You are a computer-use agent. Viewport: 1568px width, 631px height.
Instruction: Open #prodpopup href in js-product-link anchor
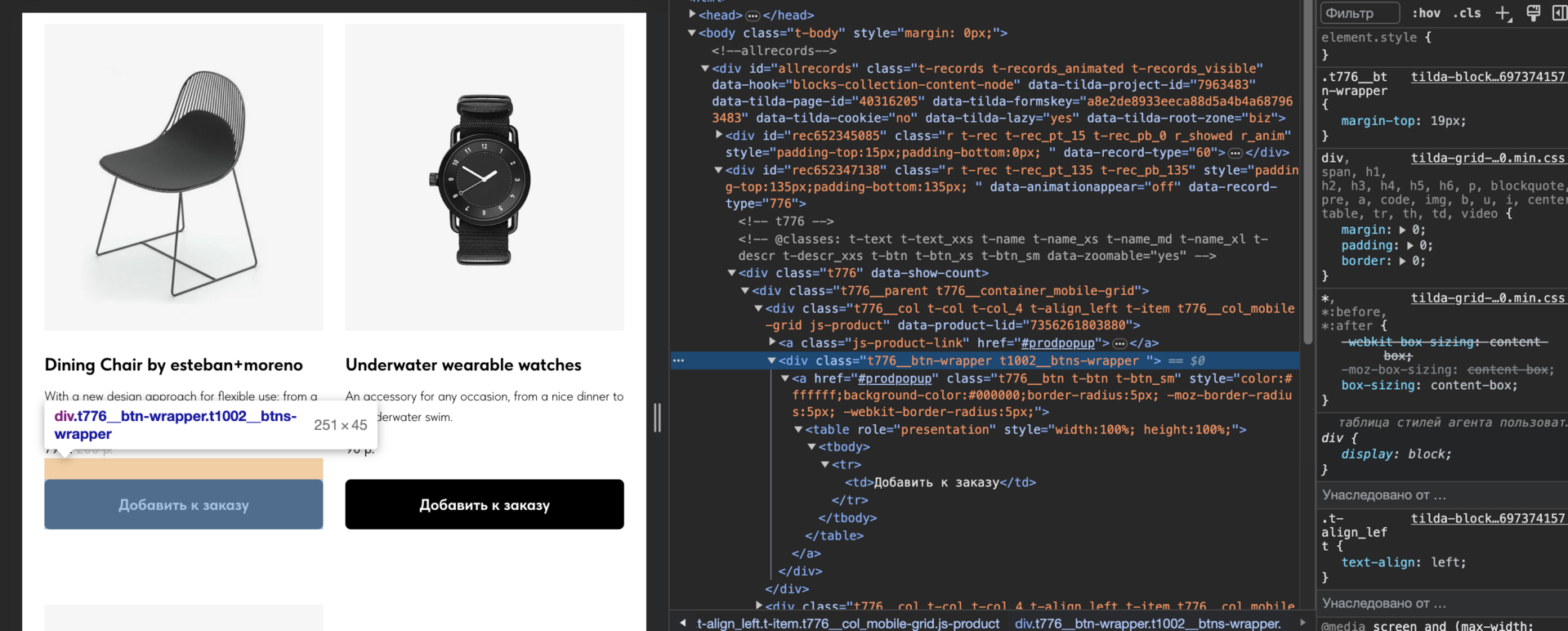(1058, 343)
